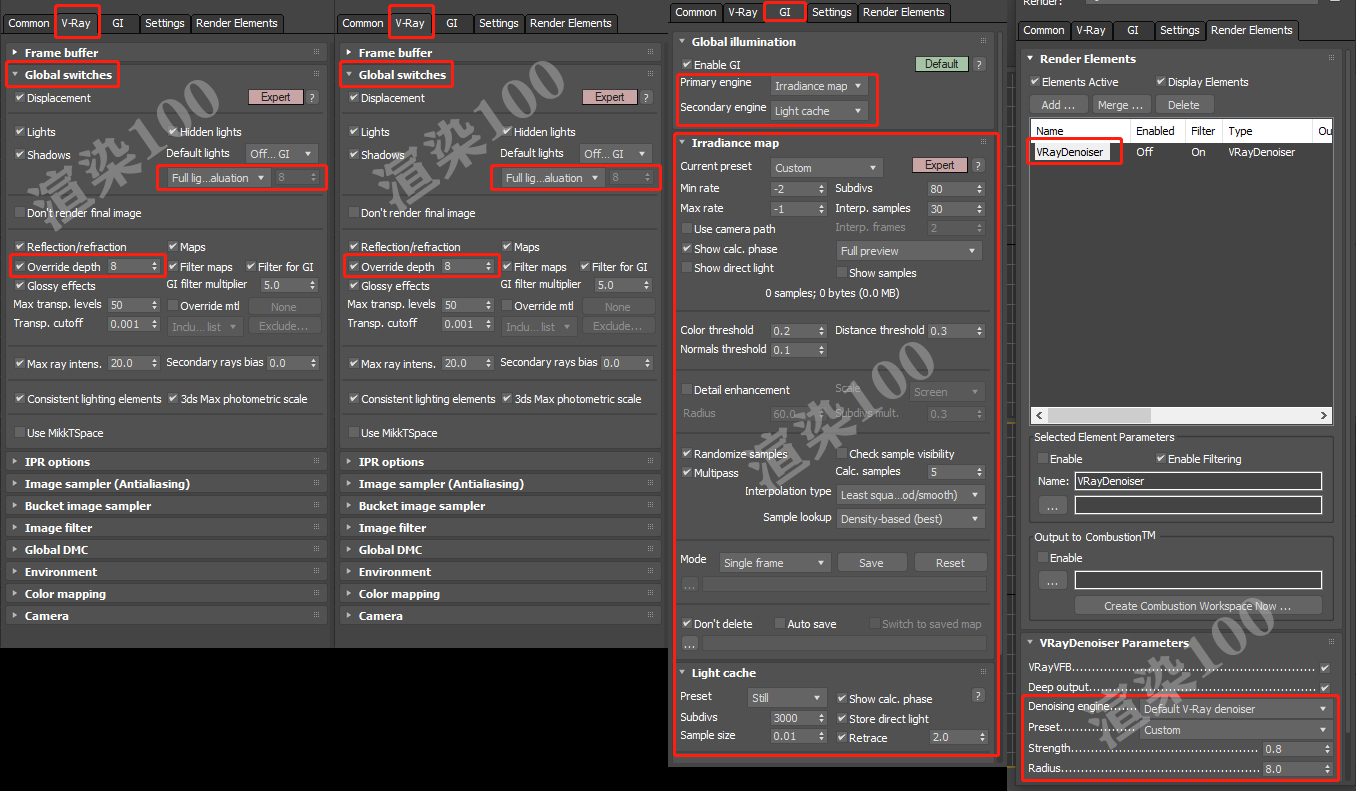Open the Settings tab in Render Elements panel
This screenshot has width=1356, height=791.
click(1179, 30)
